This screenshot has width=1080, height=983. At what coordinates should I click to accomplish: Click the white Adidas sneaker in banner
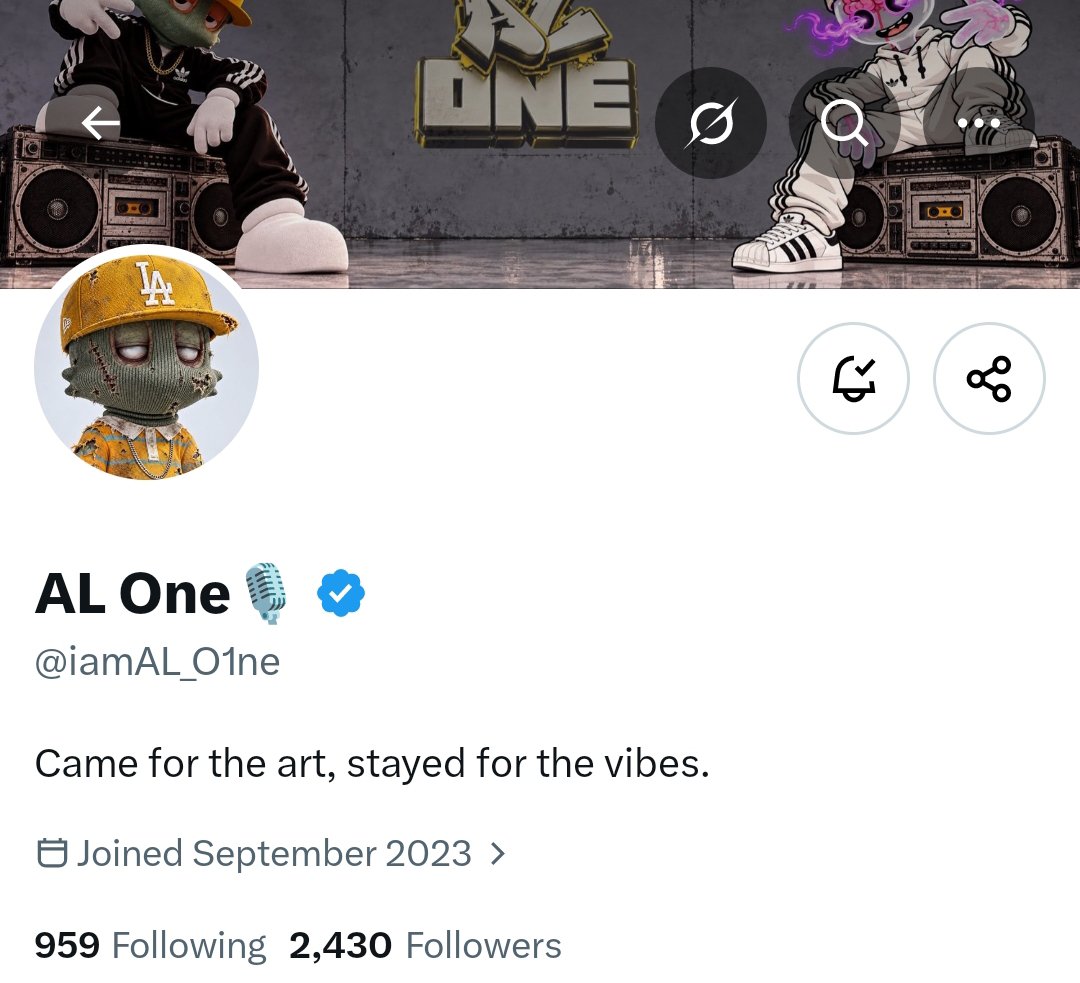[787, 245]
